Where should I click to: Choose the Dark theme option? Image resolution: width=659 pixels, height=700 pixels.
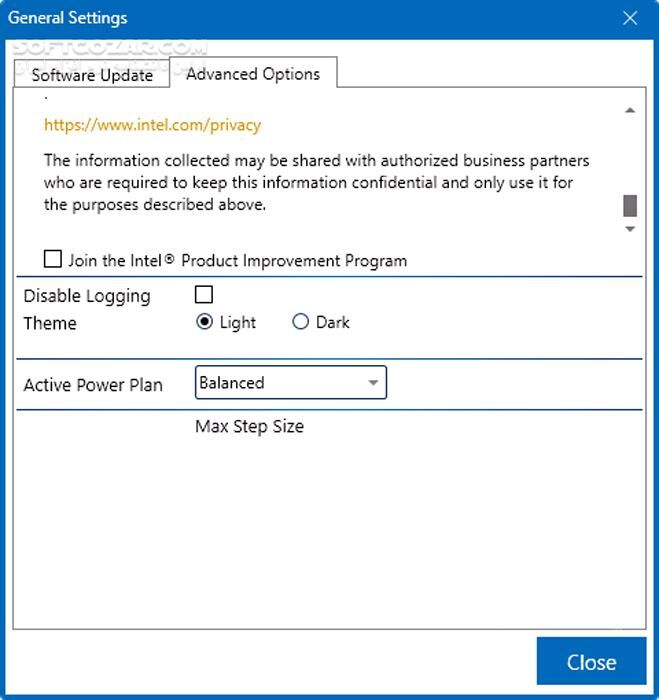point(301,322)
